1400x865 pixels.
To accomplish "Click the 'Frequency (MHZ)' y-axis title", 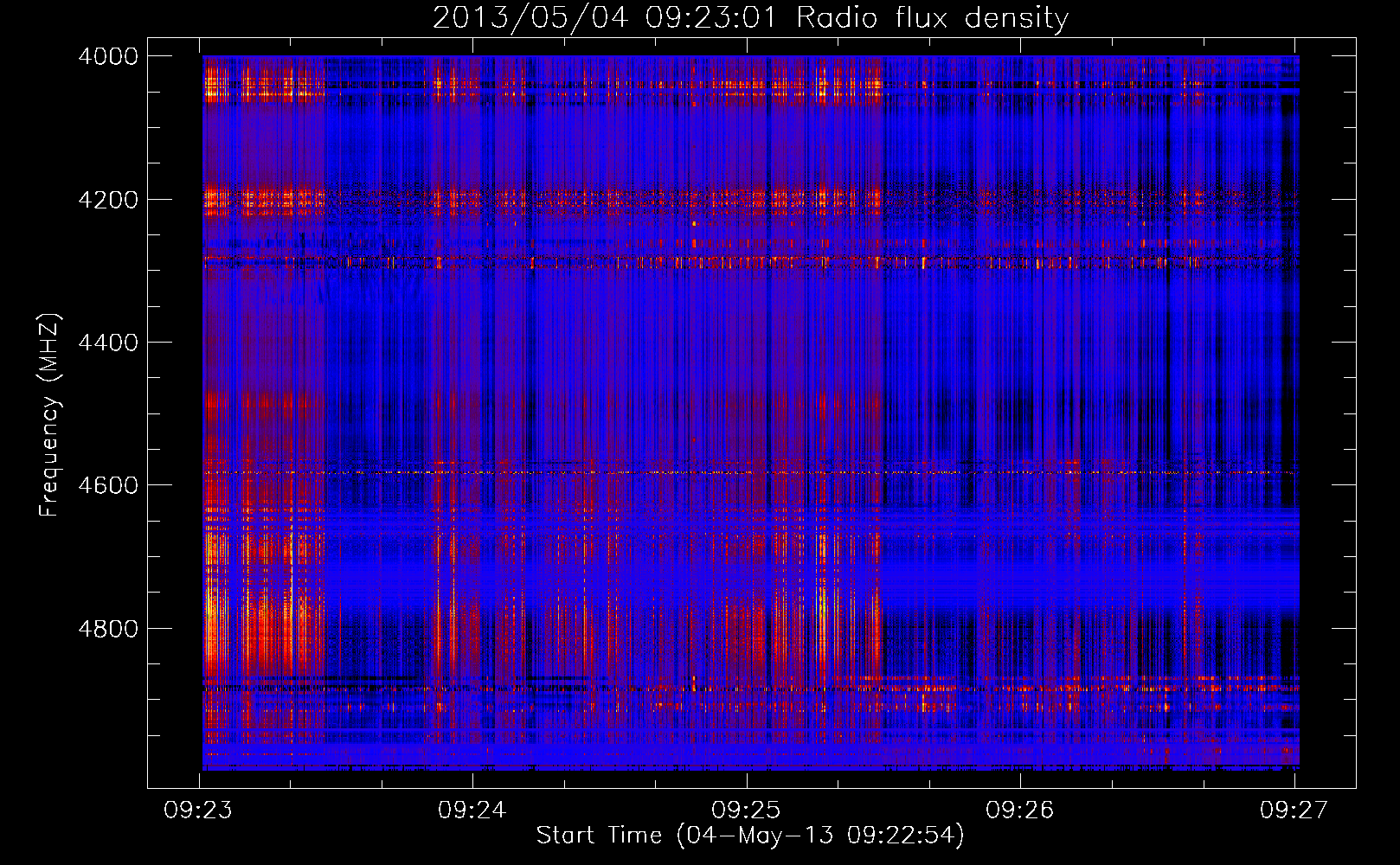I will pos(49,415).
